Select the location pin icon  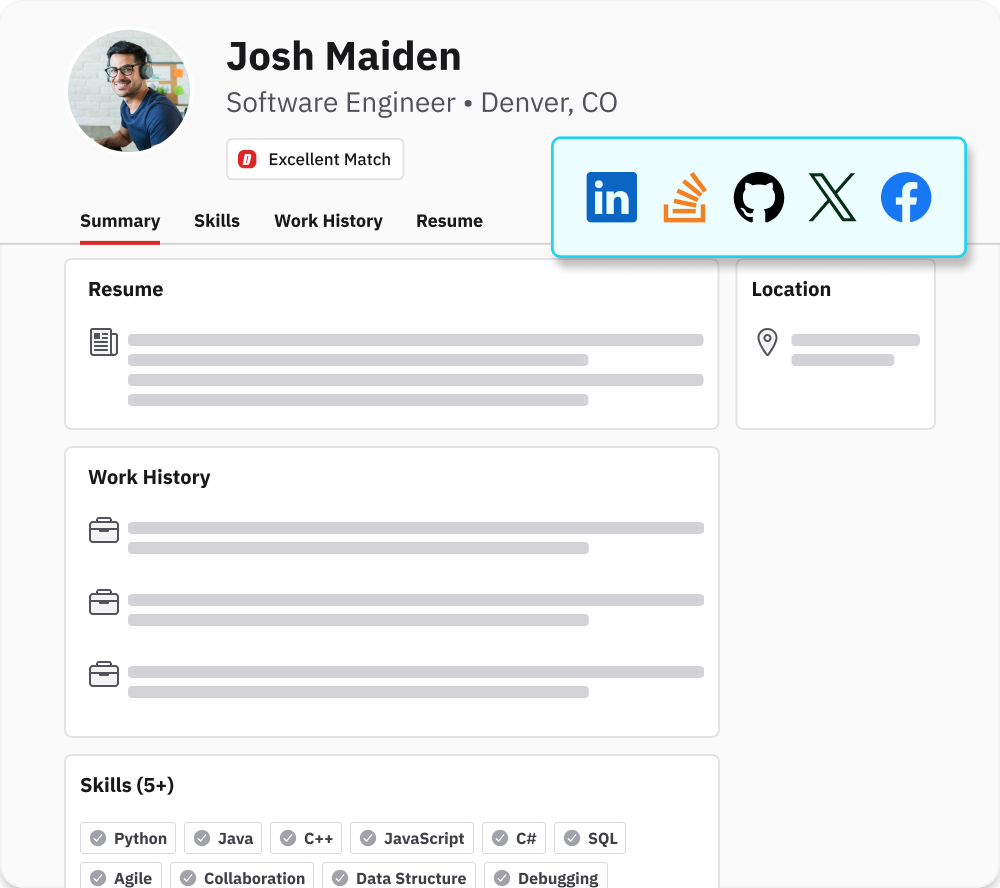[768, 342]
